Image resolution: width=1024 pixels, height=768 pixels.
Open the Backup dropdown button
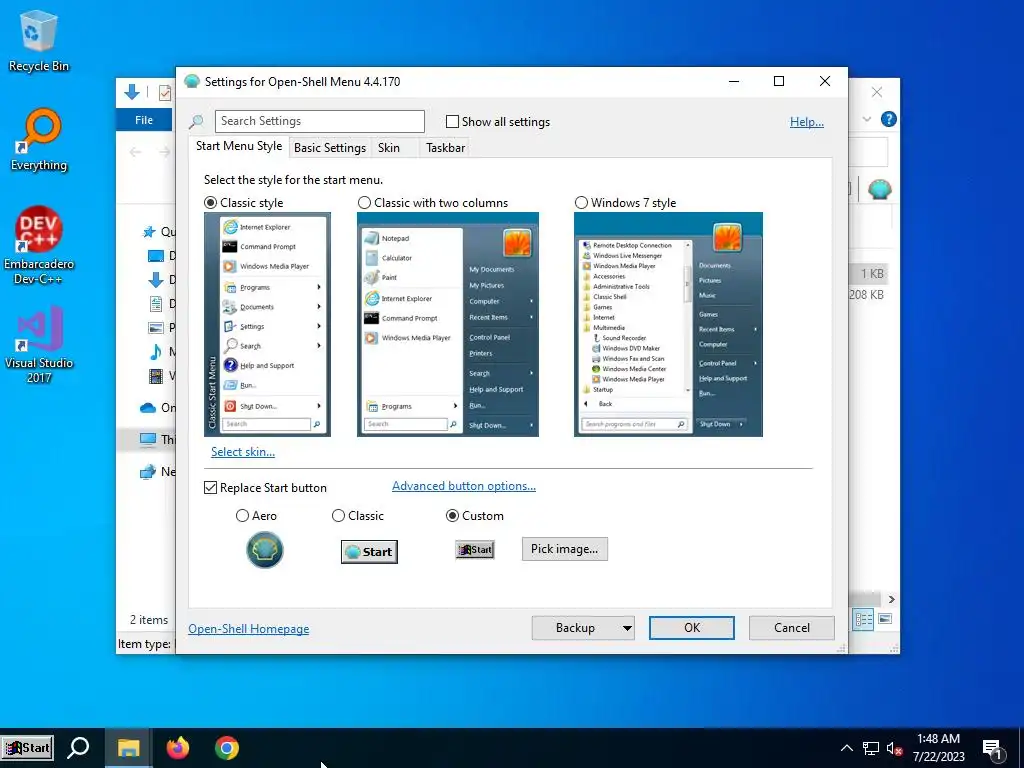tap(583, 628)
